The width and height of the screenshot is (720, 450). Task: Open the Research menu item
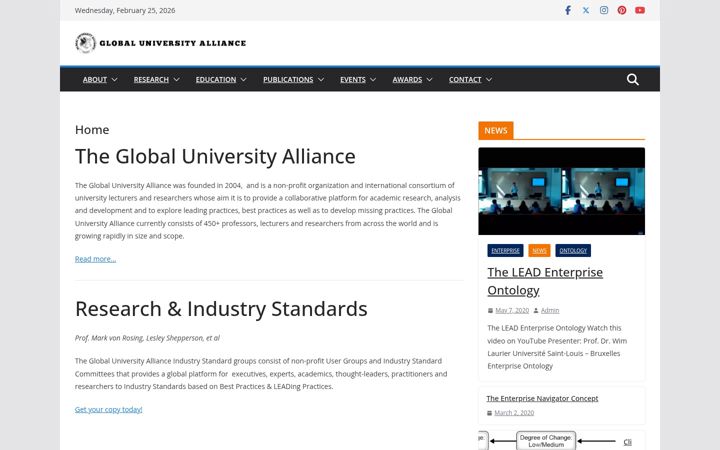(151, 79)
